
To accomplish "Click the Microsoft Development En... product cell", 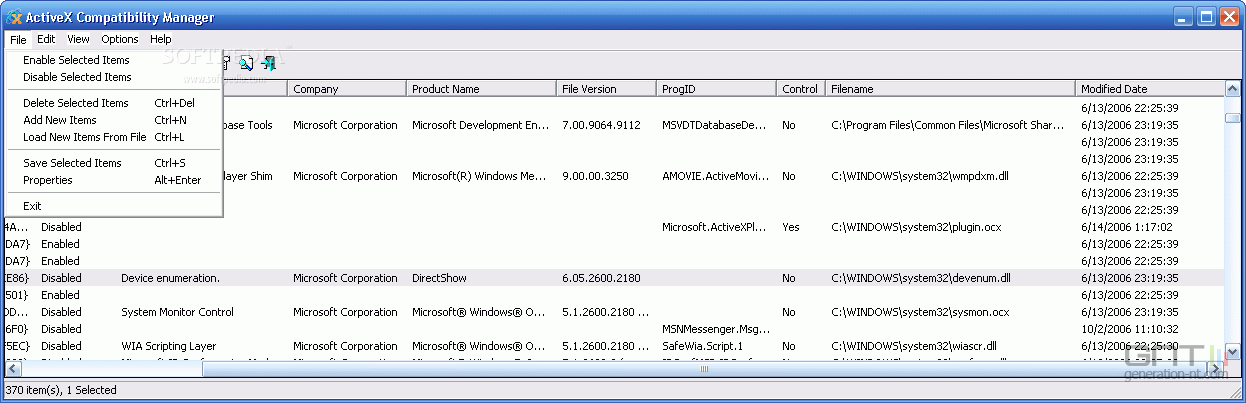I will (x=481, y=126).
